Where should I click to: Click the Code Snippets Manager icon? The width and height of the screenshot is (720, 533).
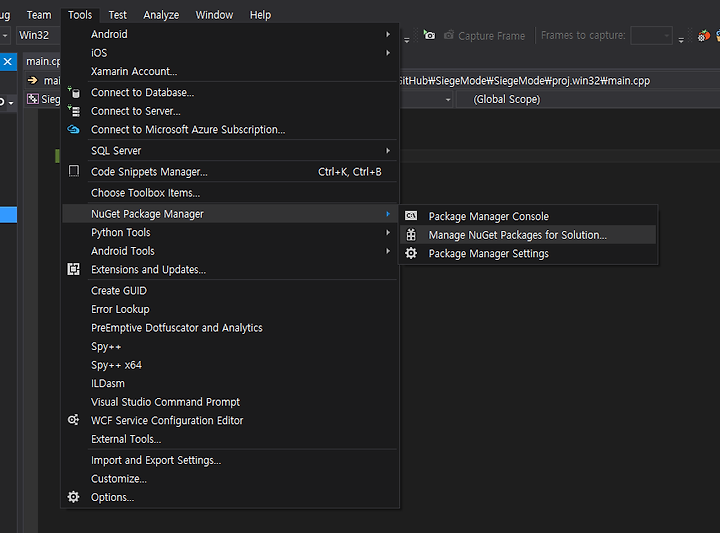click(74, 171)
